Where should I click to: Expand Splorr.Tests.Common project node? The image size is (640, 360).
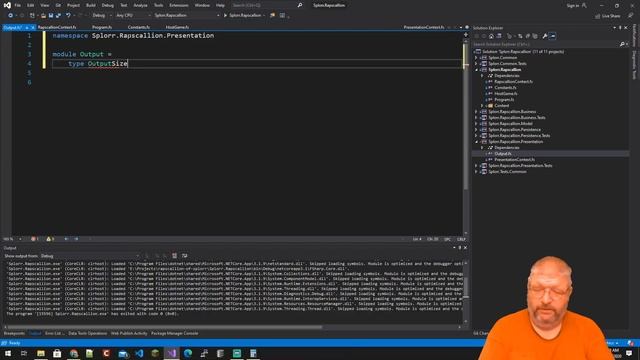(476, 172)
